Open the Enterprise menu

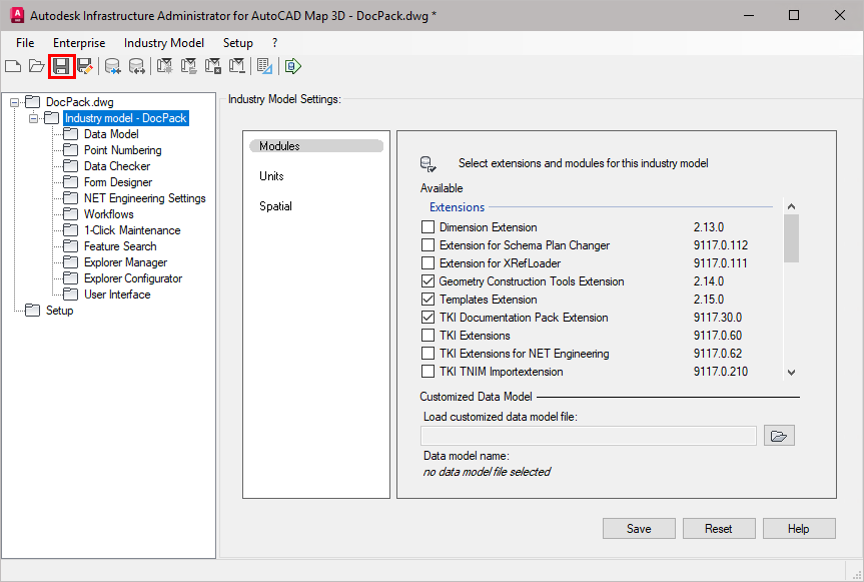(79, 43)
